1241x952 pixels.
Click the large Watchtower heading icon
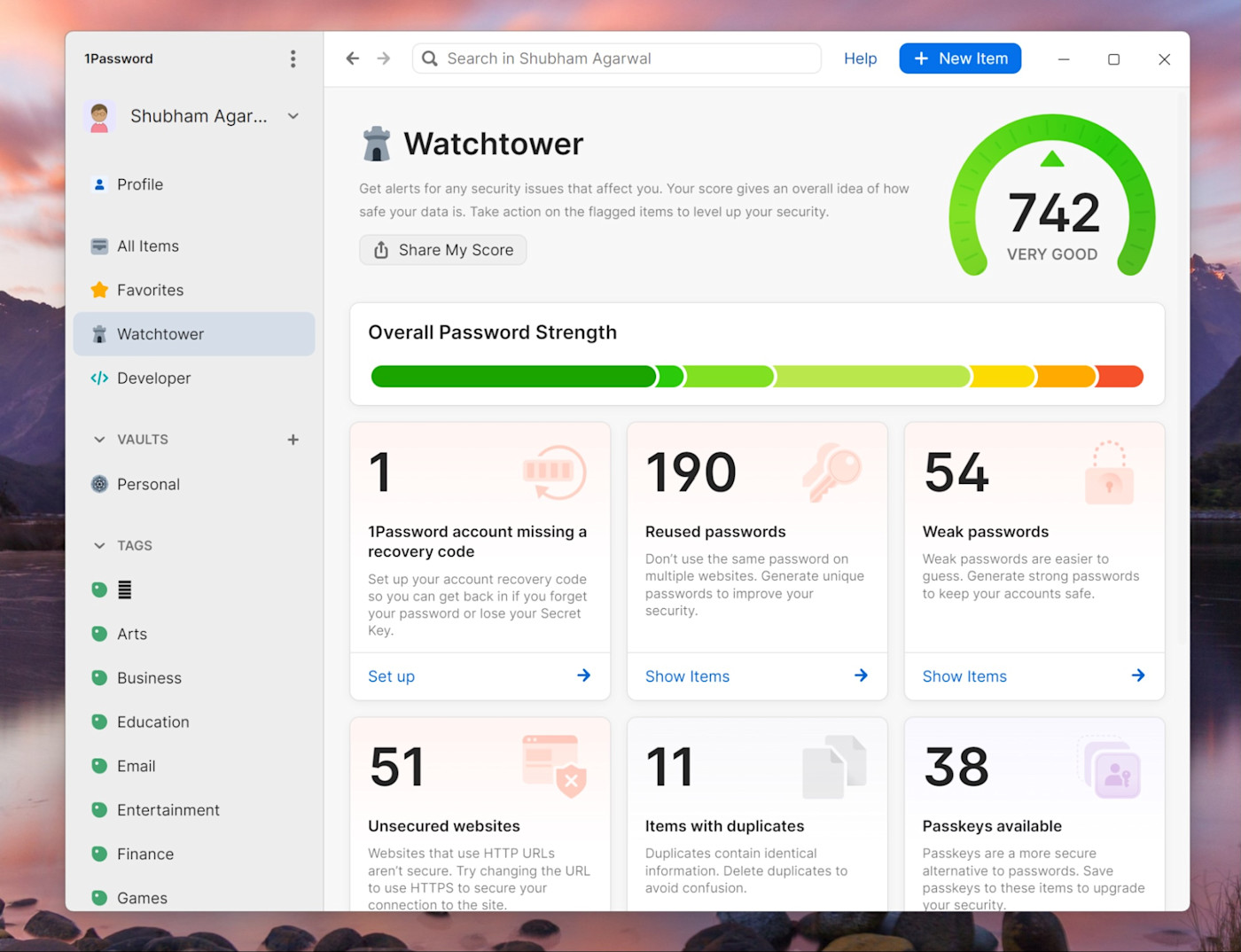[x=377, y=144]
